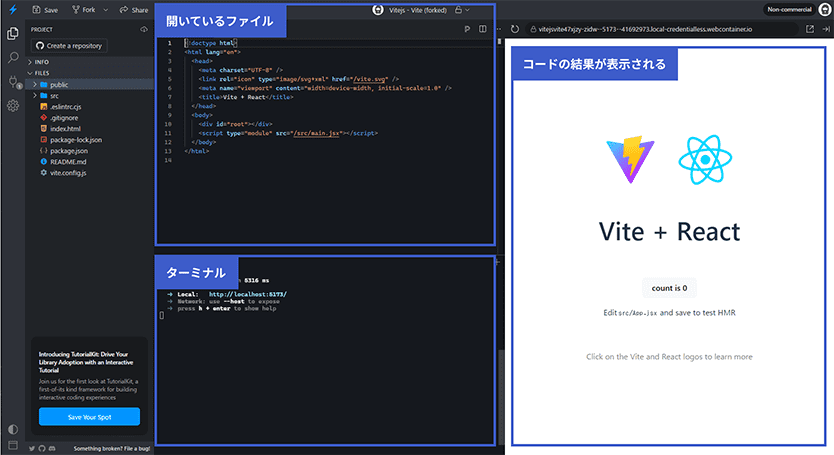Save the project with the Save button
Screen dimensions: 834x455
pos(45,10)
